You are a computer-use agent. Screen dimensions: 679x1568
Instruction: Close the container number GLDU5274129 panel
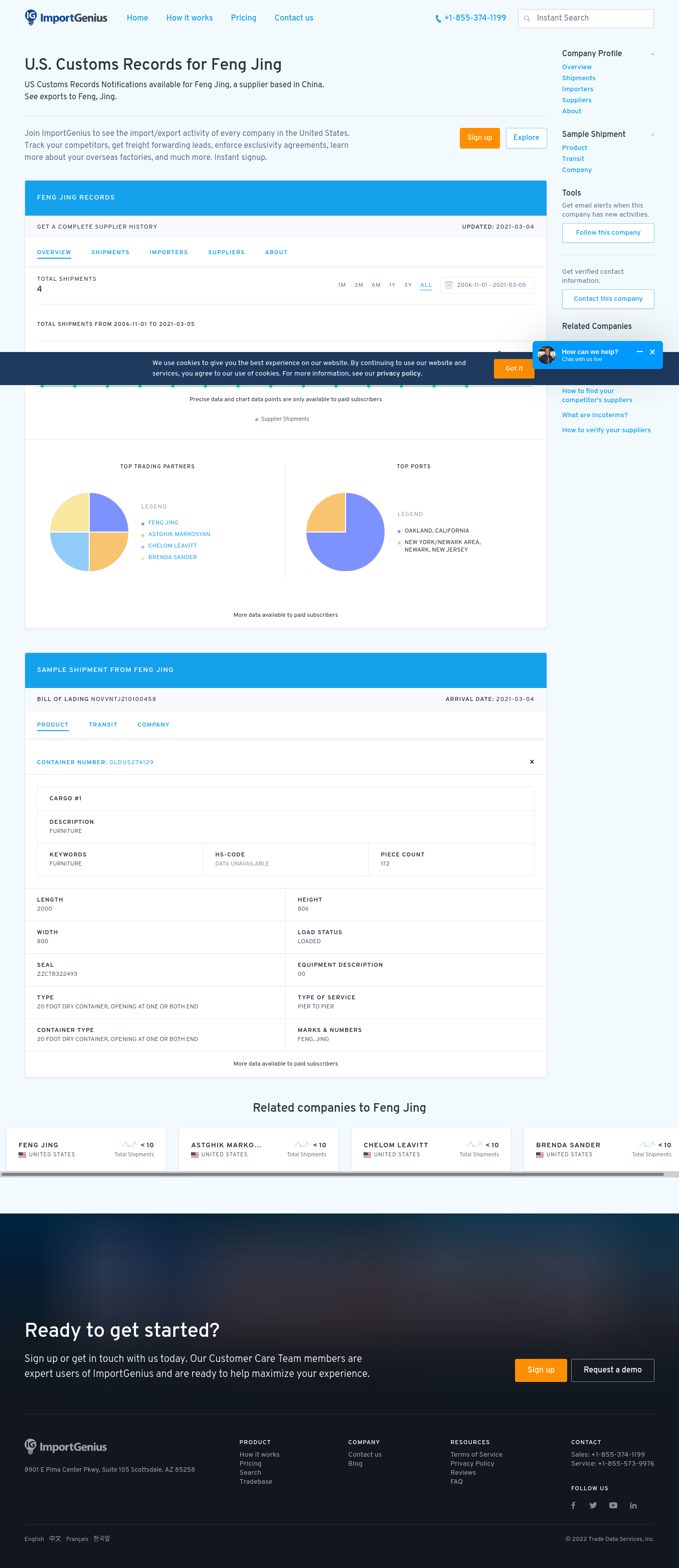(532, 762)
